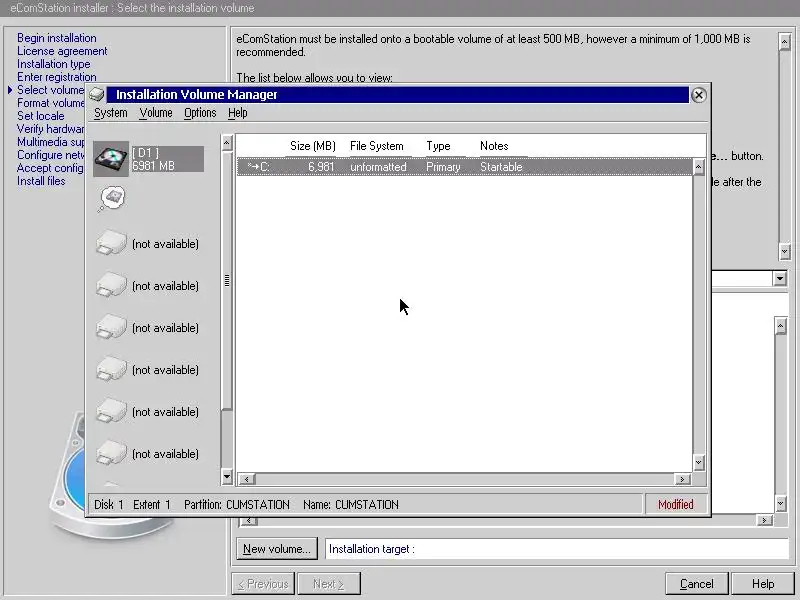Click 'Partition: CUMSTATION' in the status bar
800x600 pixels.
point(237,505)
